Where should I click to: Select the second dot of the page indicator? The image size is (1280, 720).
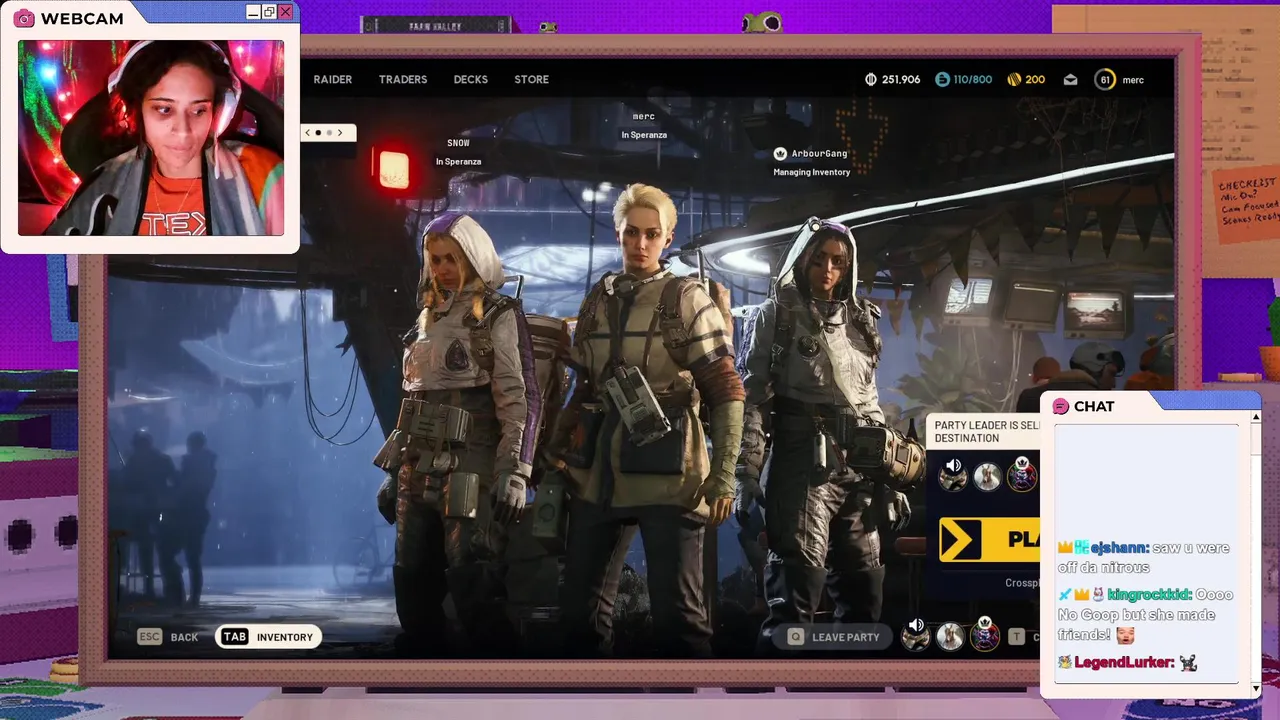[329, 132]
